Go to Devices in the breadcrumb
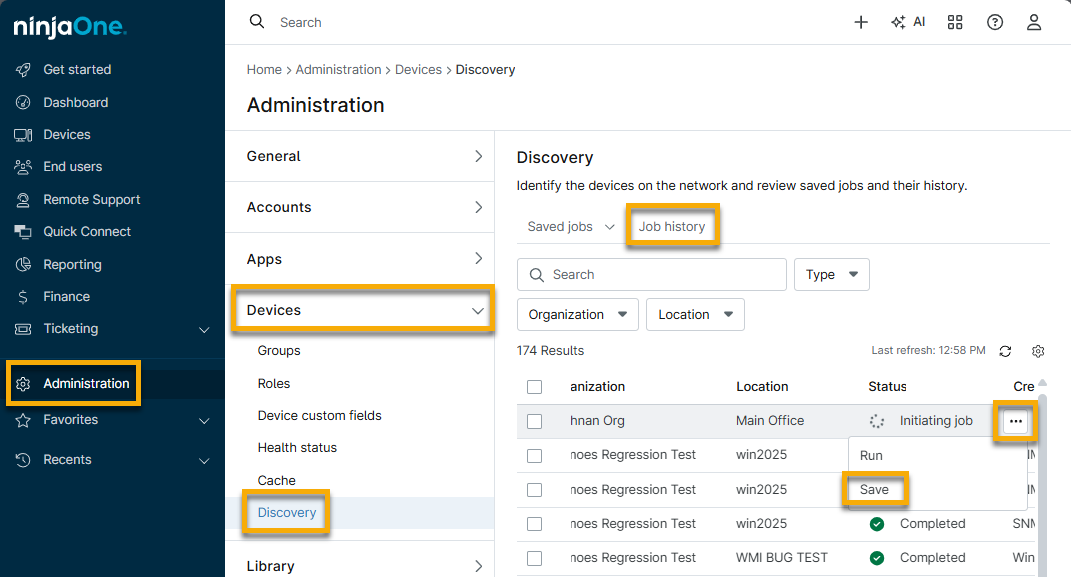Screen dimensions: 1071x577 (418, 70)
